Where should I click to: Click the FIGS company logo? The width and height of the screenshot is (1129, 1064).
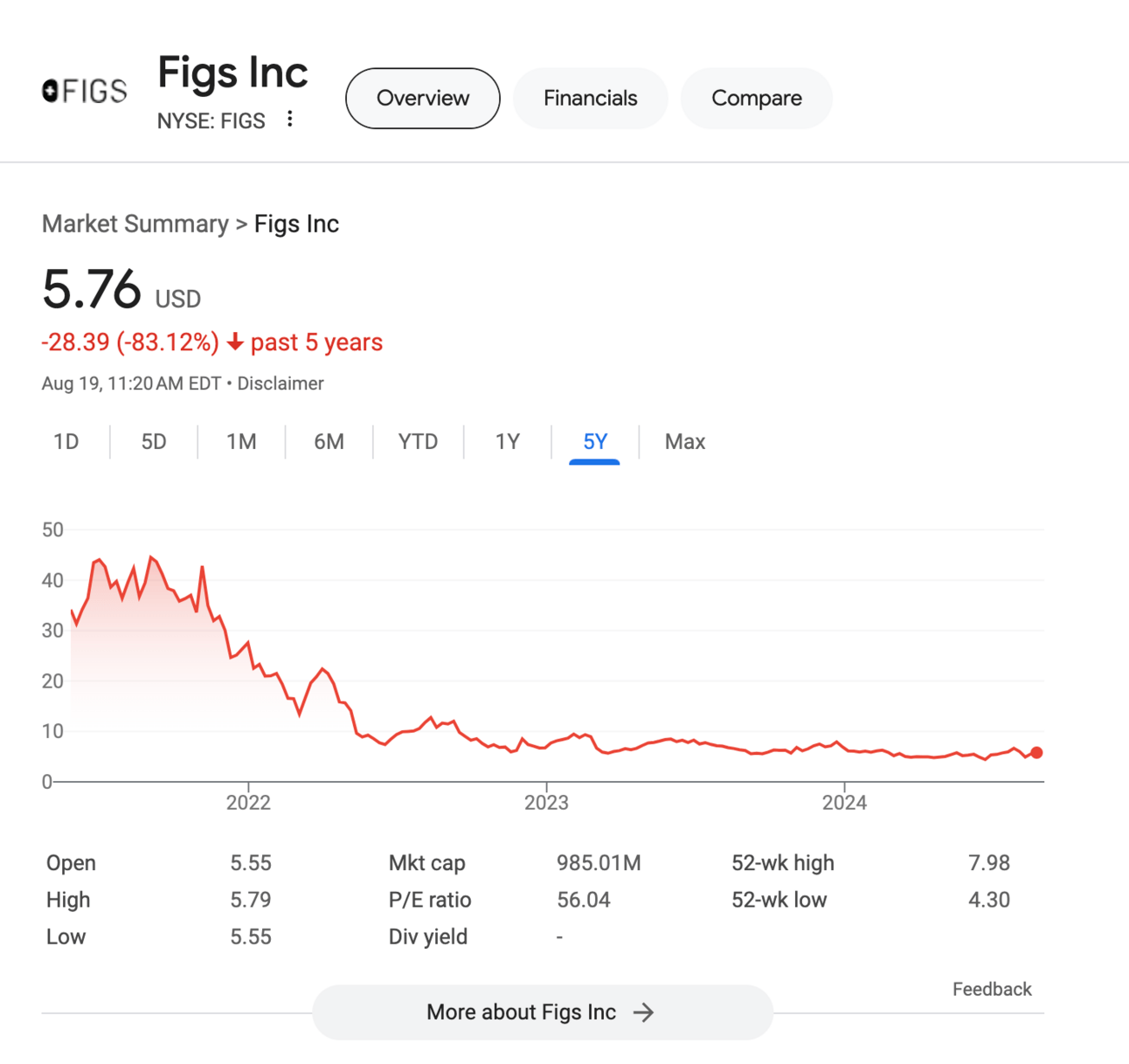(x=85, y=91)
